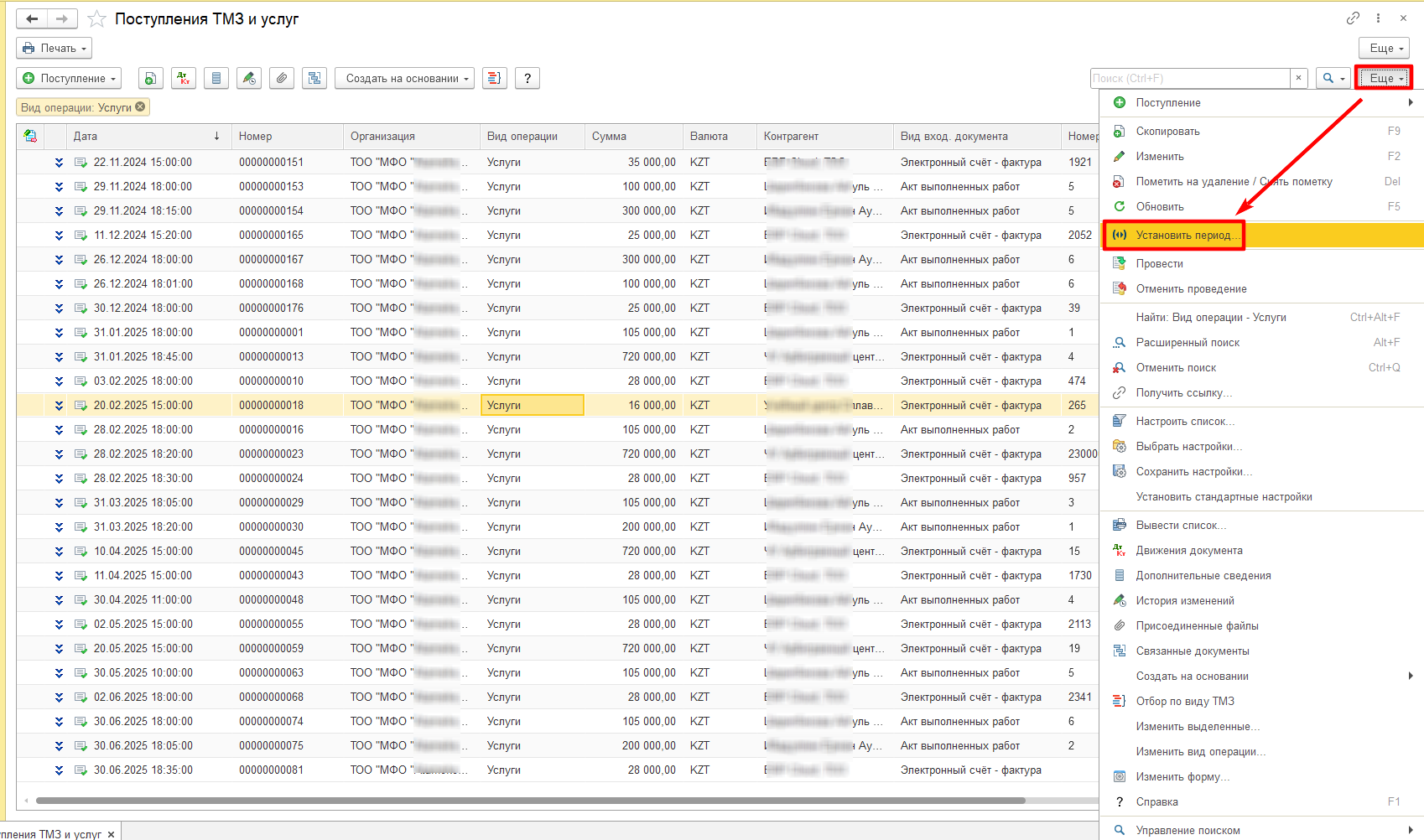Select 'Изменить форму...' menu item

pos(1261,776)
